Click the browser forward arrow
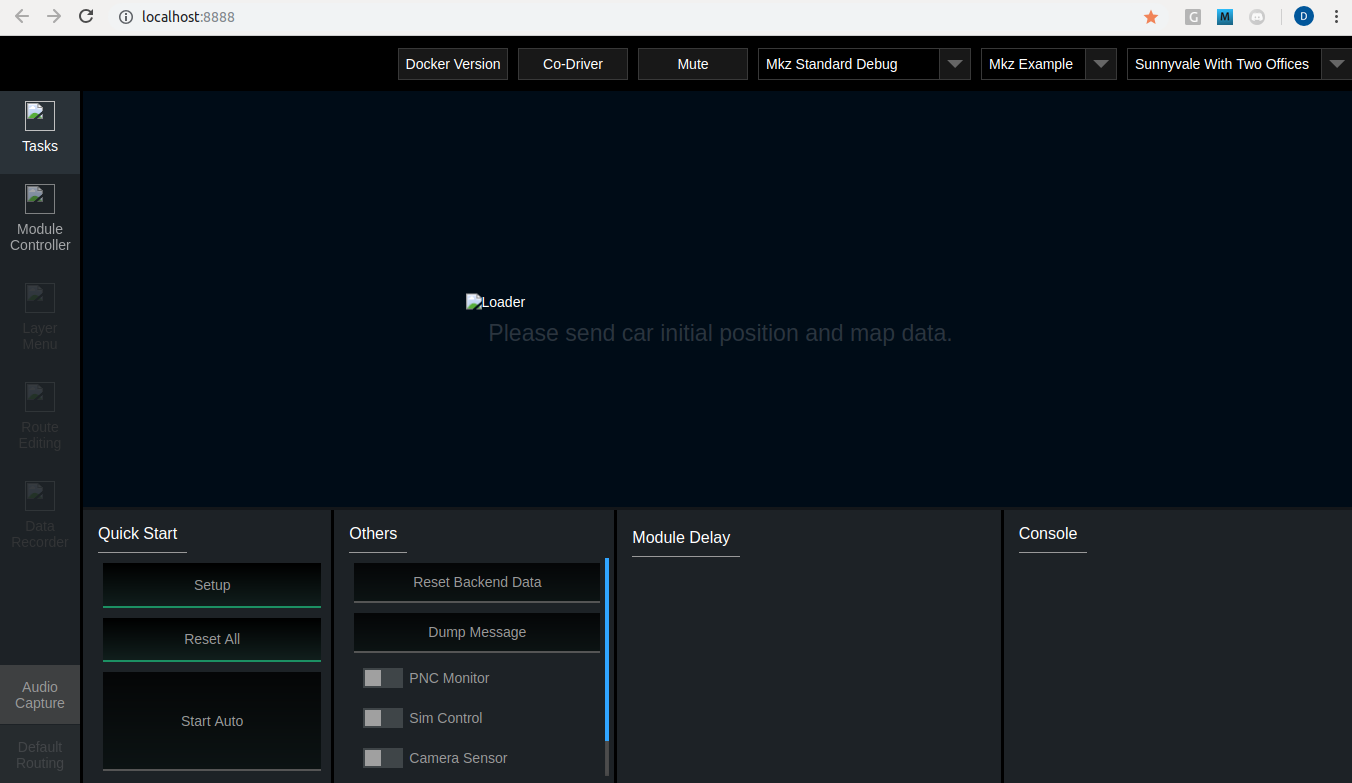The image size is (1352, 783). [54, 17]
